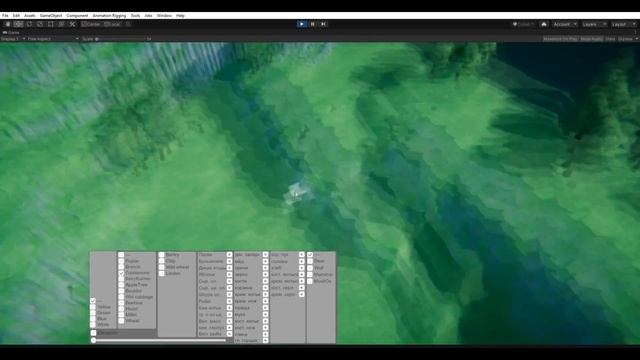Check the Wolf checkbox
The width and height of the screenshot is (640, 360).
coord(310,268)
